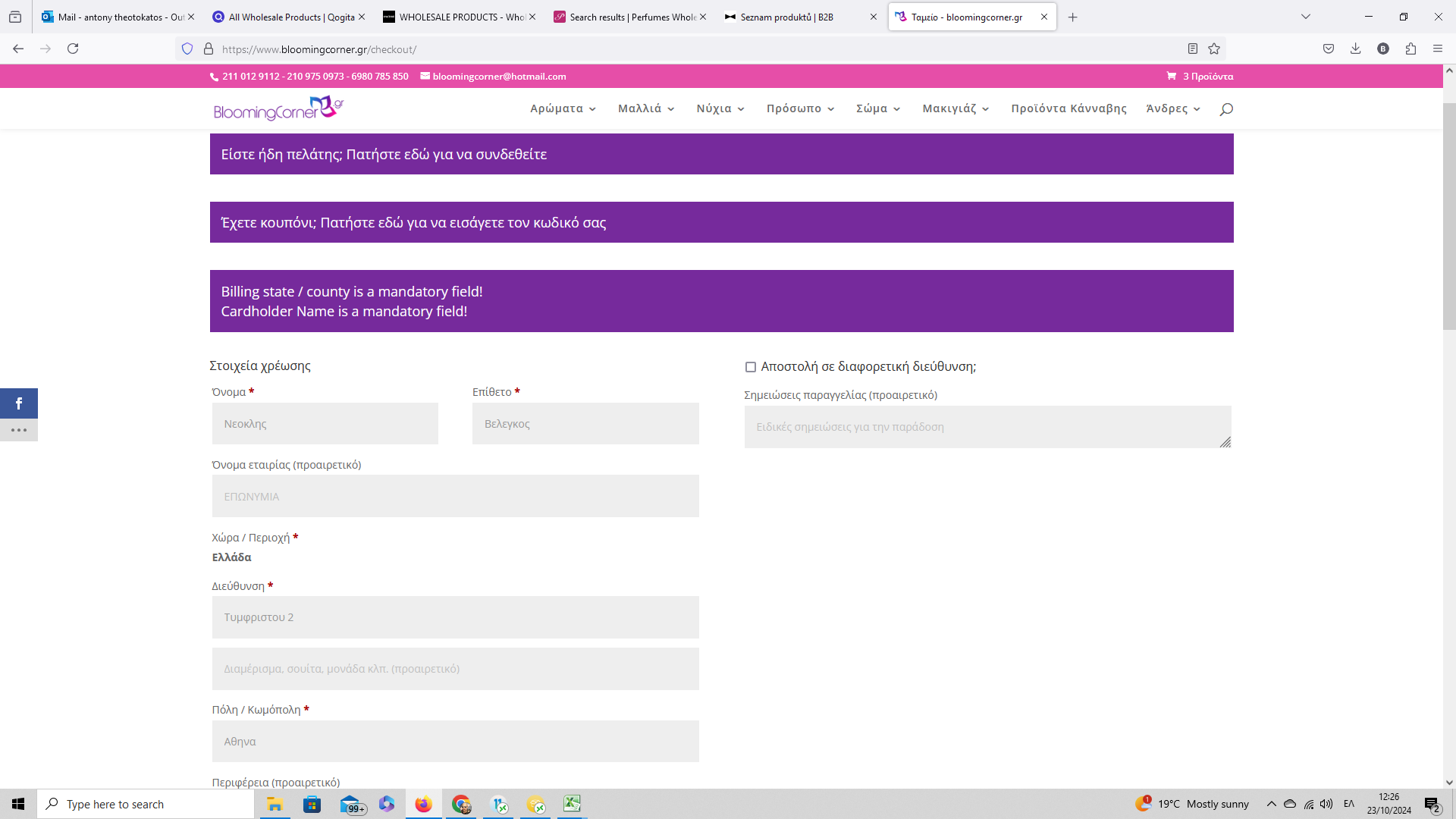The width and height of the screenshot is (1456, 819).
Task: Open the clock showing 12:26 23/10/2024
Action: pos(1389,804)
